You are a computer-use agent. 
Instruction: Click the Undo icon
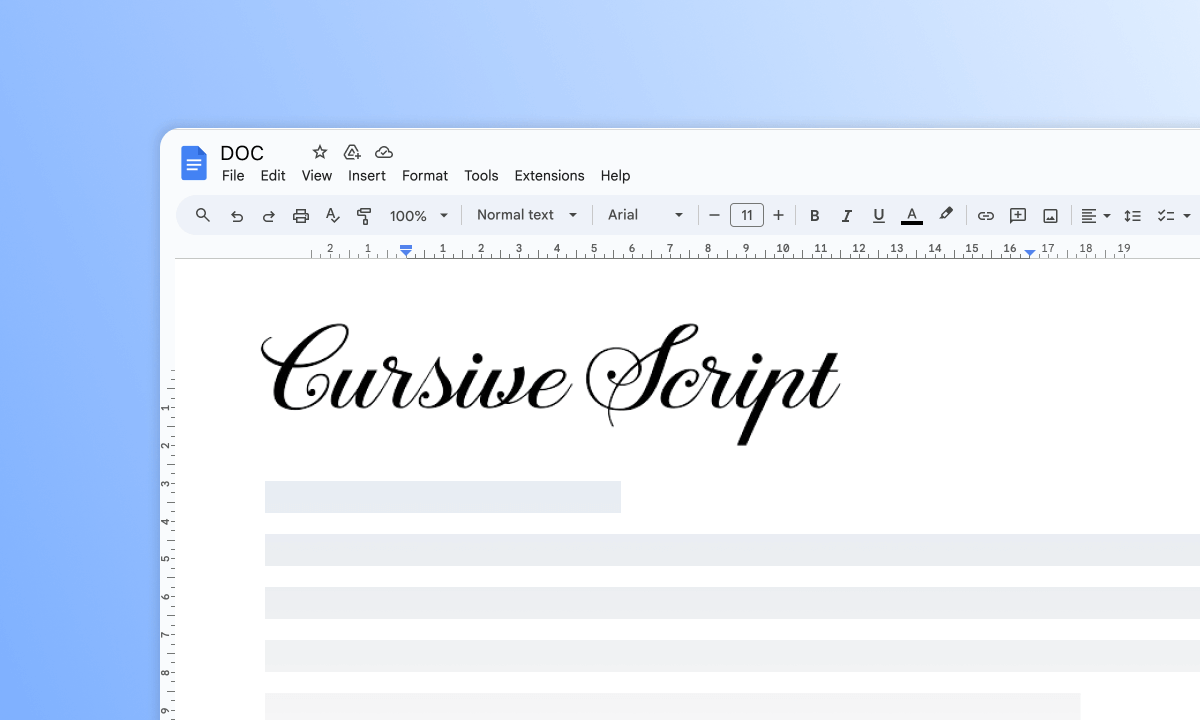[237, 215]
